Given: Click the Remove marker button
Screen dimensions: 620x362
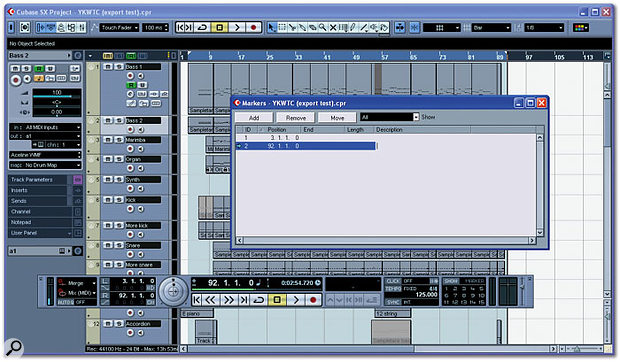Looking at the screenshot, I should click(x=296, y=118).
